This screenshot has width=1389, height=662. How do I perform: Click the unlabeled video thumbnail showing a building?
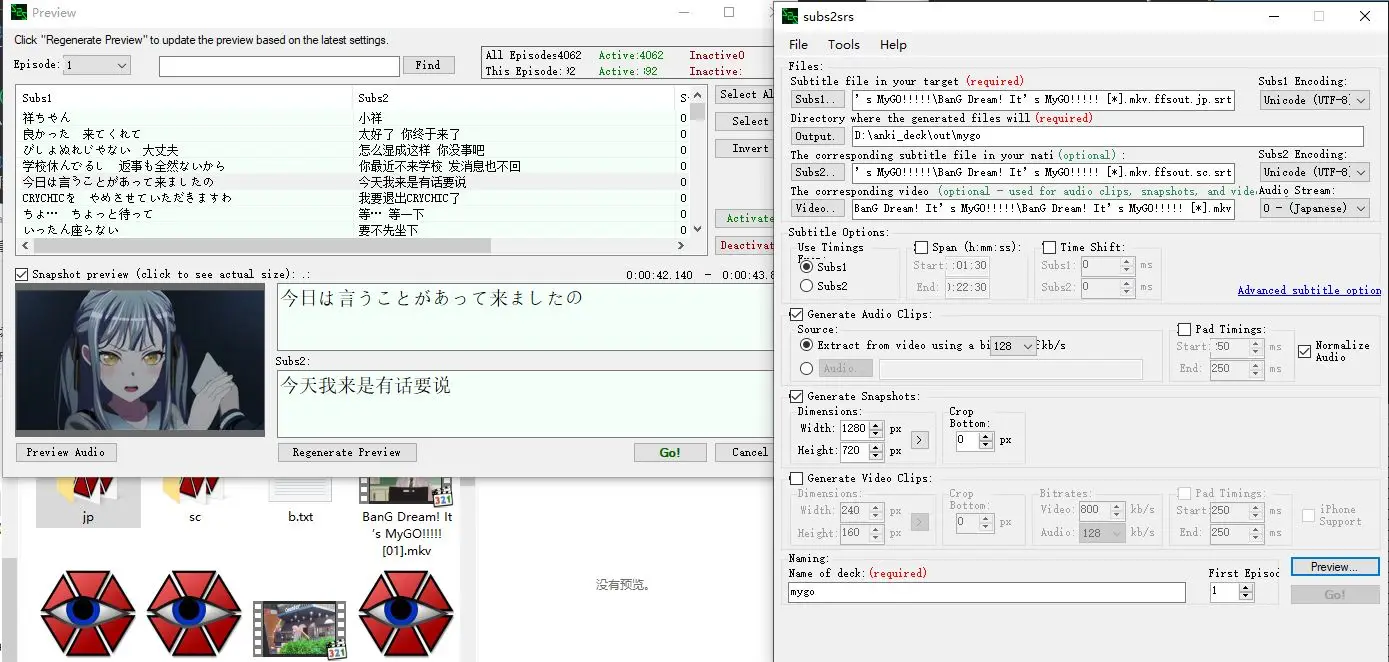click(299, 628)
